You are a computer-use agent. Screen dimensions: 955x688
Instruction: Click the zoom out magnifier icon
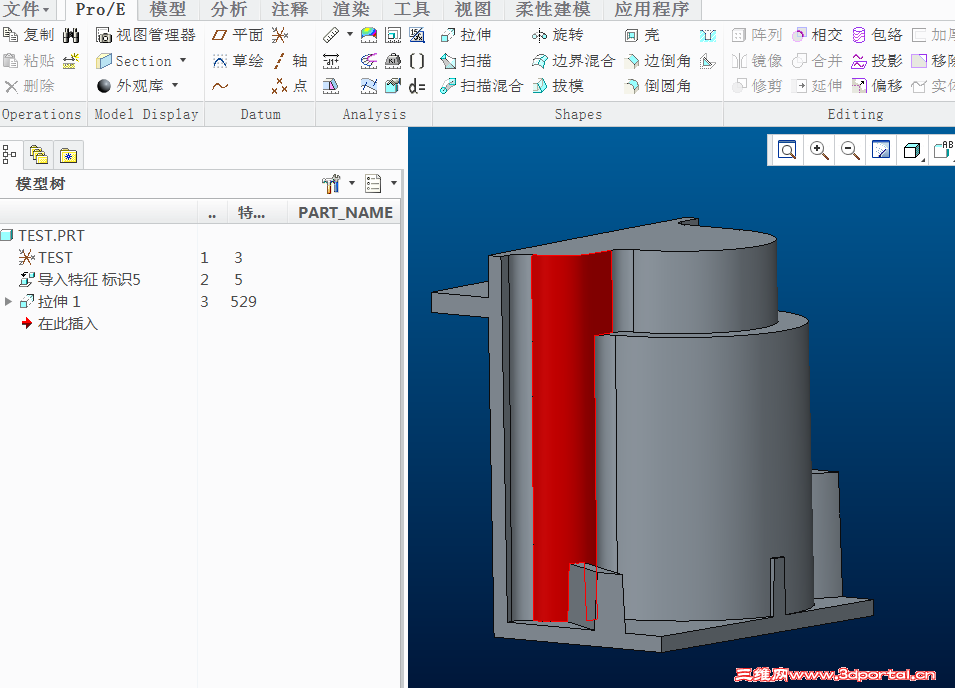click(850, 150)
